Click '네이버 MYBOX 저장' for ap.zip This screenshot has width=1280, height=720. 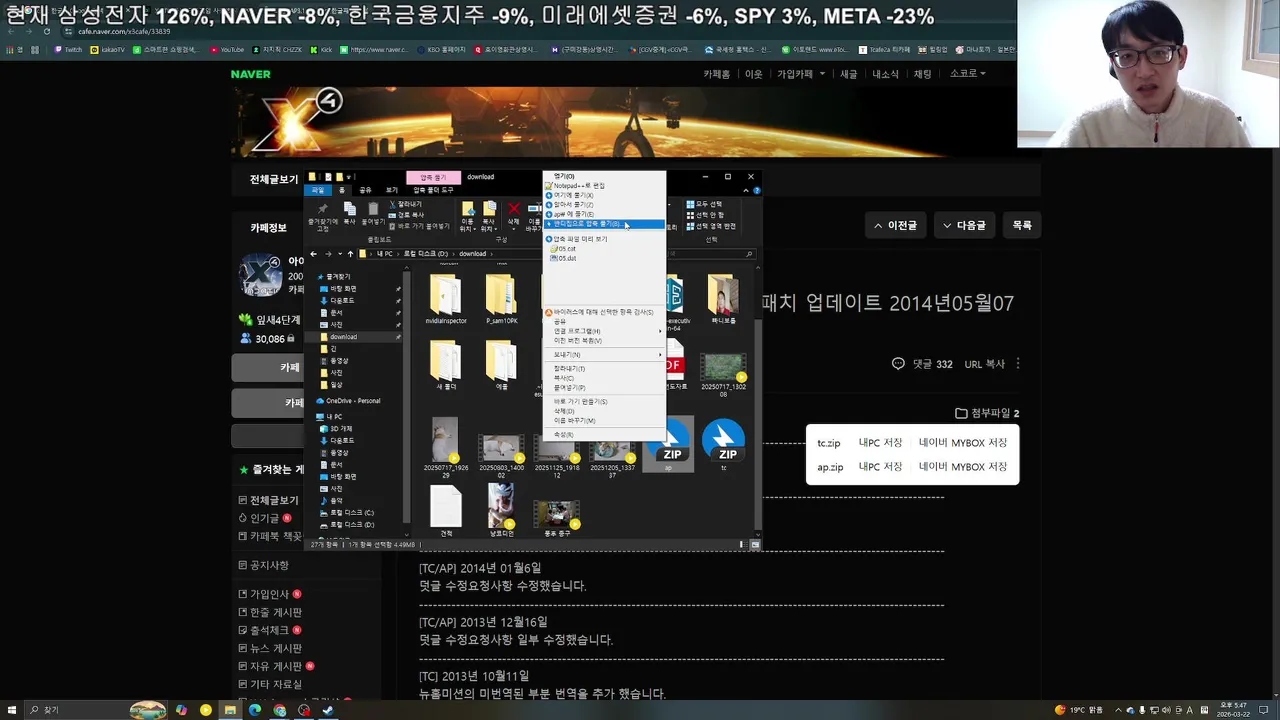pos(963,467)
